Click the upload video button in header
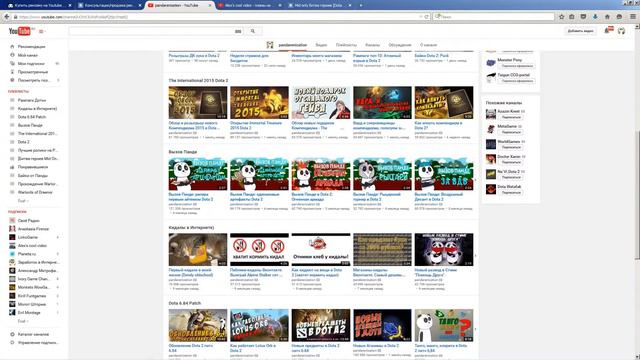Viewport: 640px width, 360px height. 580,31
